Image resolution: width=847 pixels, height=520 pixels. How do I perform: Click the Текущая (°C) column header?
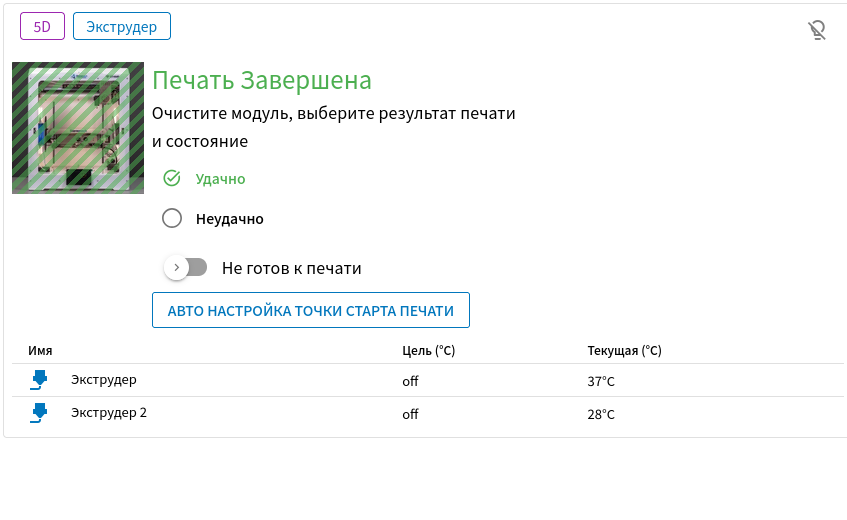[x=624, y=351]
